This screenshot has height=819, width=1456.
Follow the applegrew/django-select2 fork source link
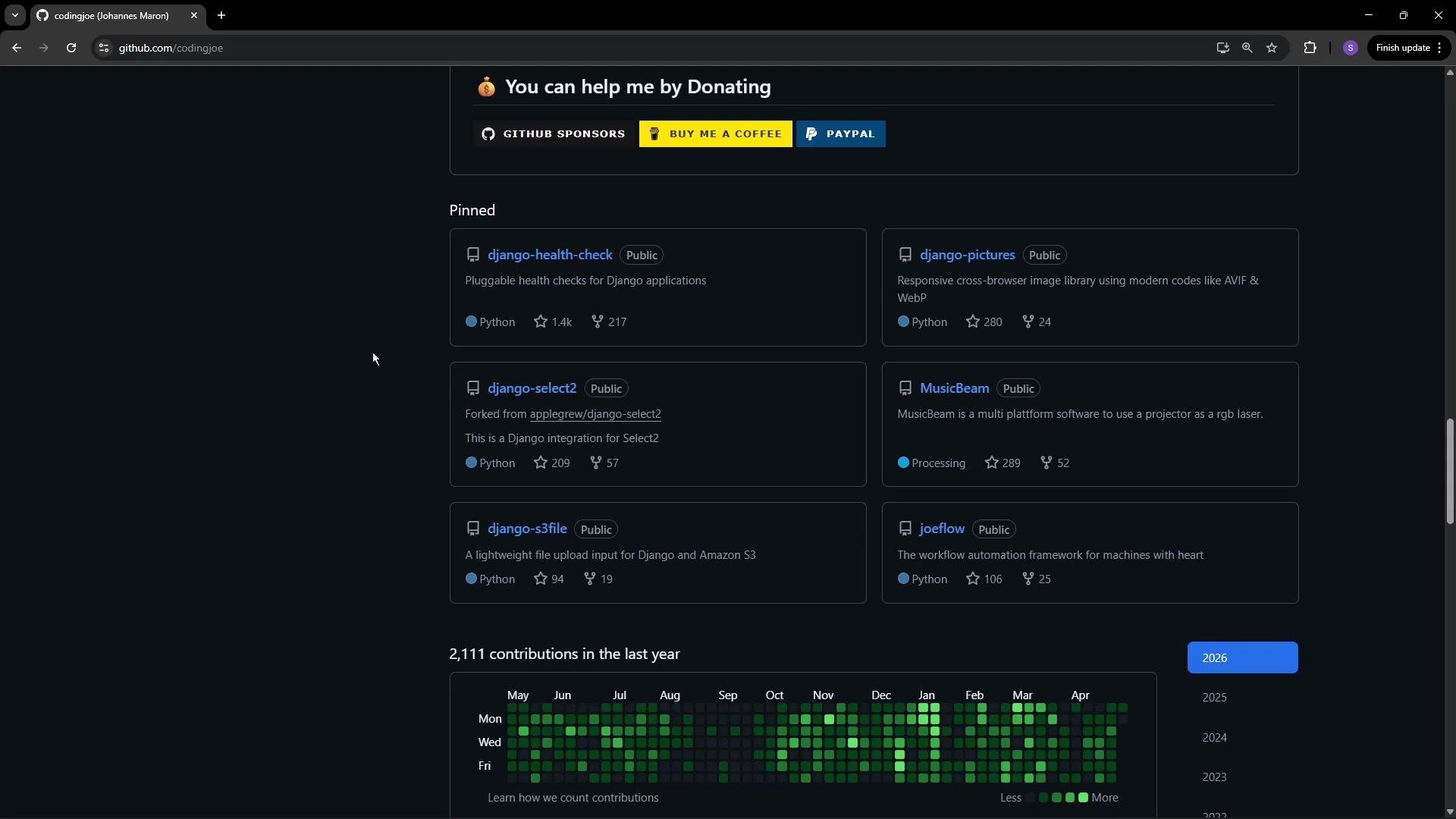(595, 414)
